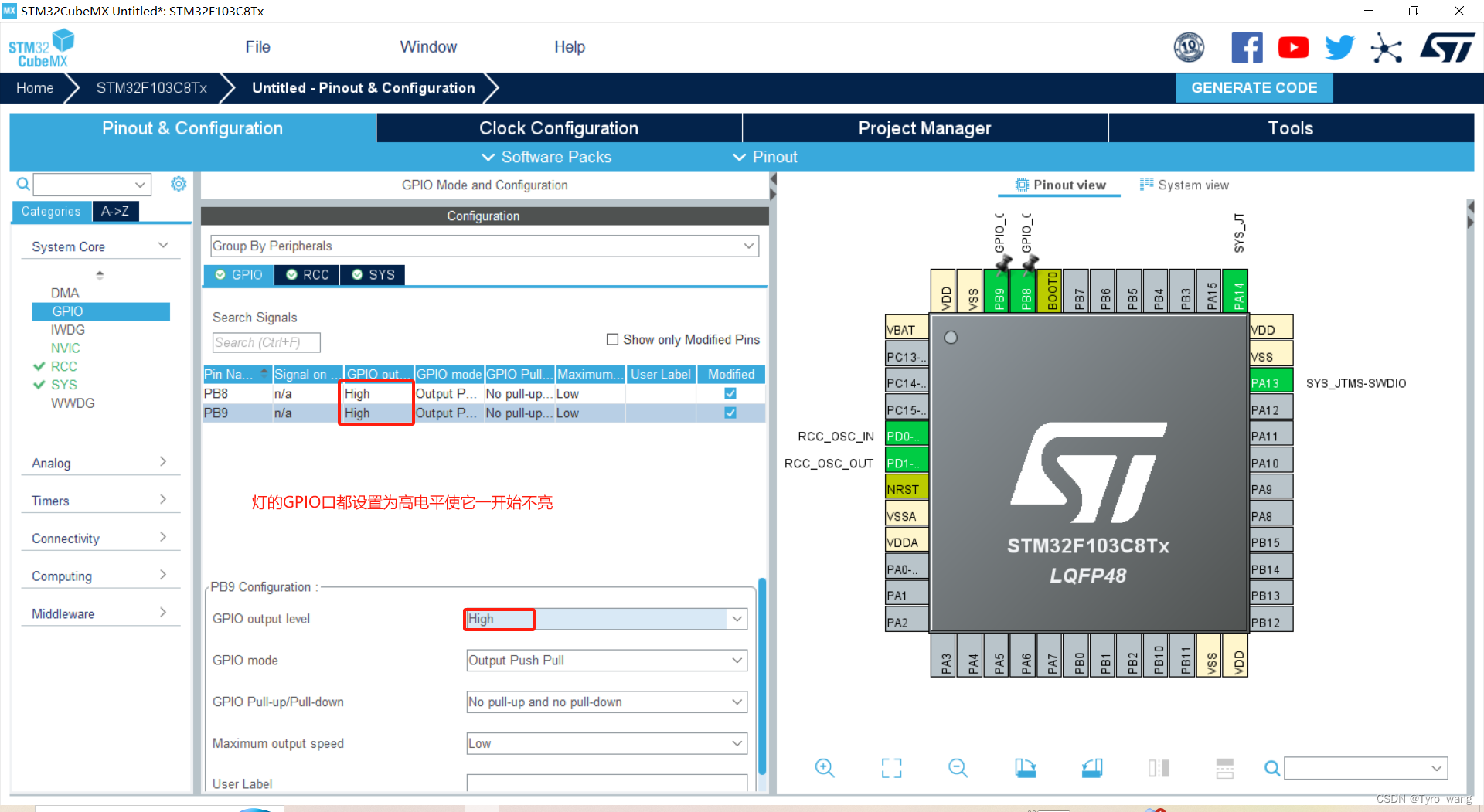Screen dimensions: 1484x812
Task: Rotate the pinout counterclockwise
Action: point(1091,768)
